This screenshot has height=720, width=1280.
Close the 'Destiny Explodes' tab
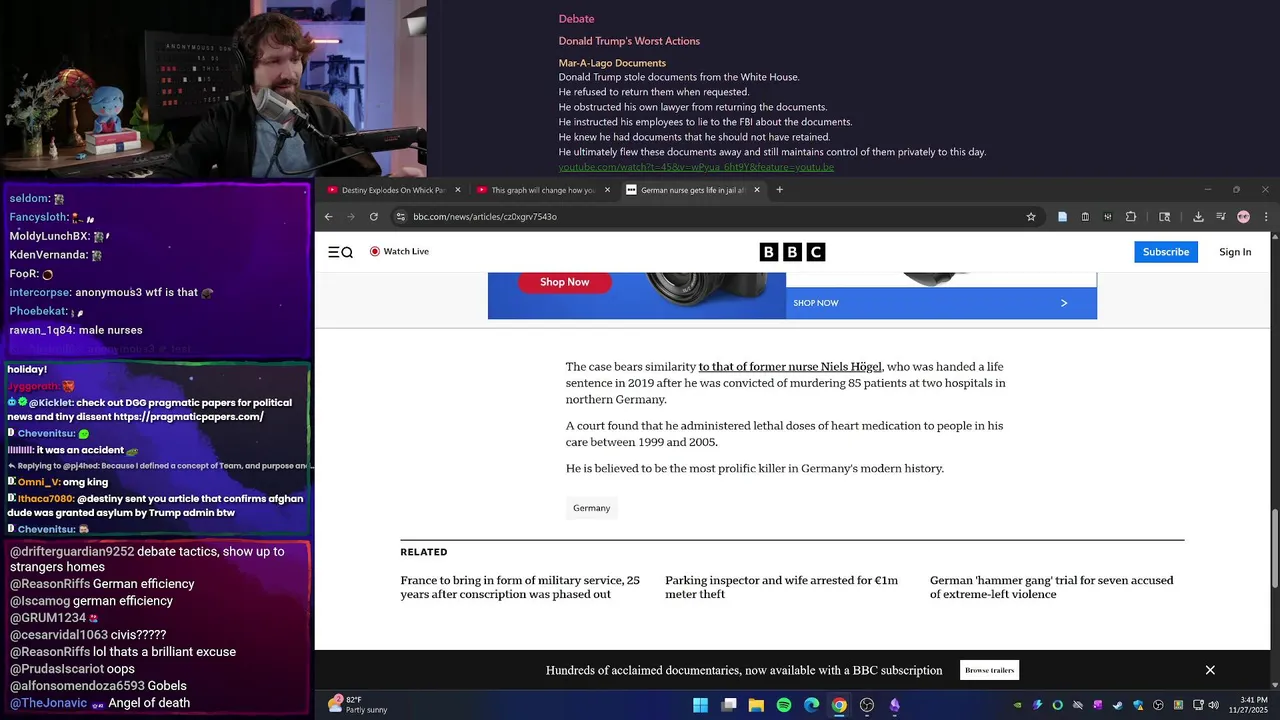[458, 190]
